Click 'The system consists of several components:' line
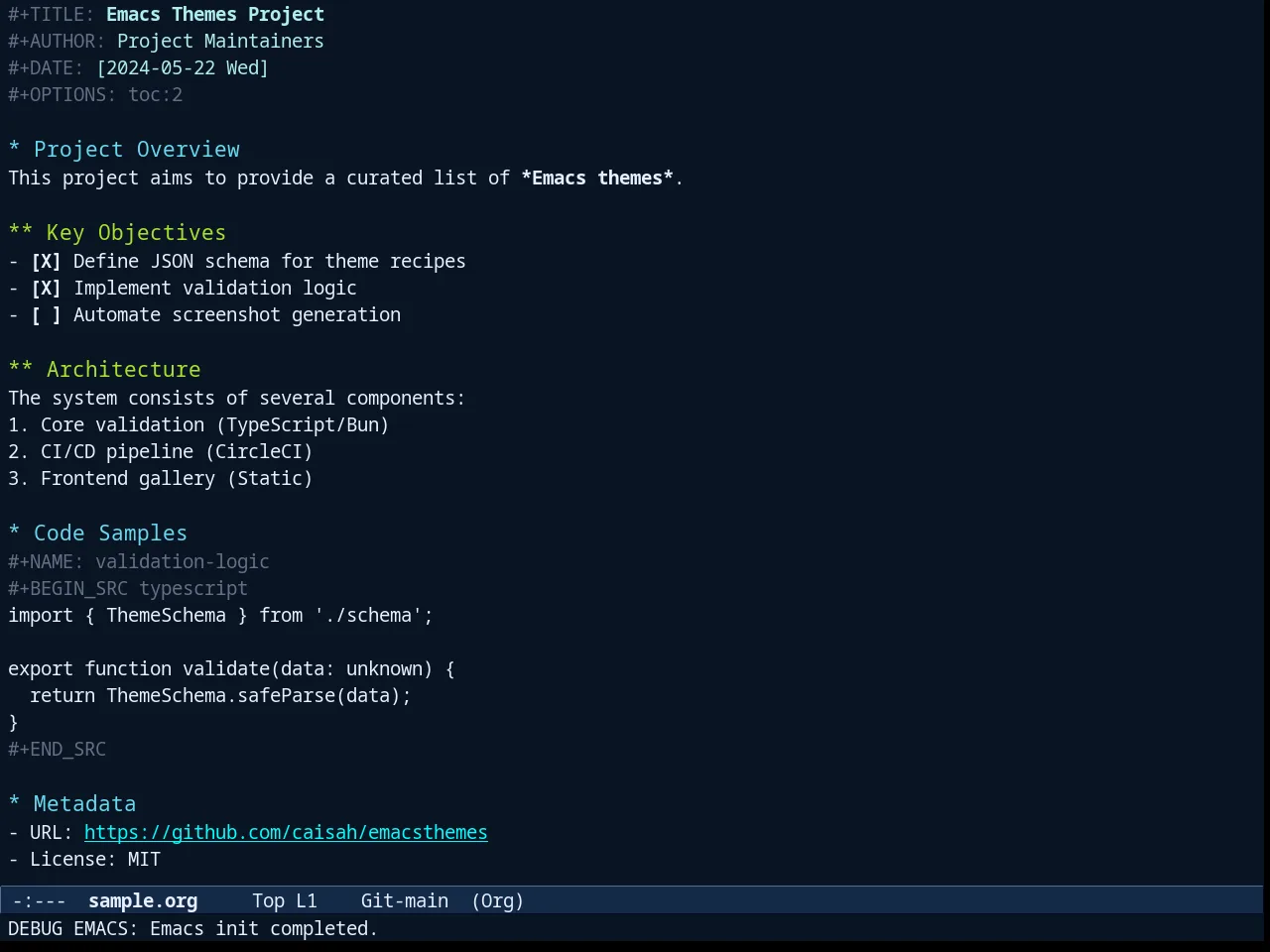 tap(236, 398)
